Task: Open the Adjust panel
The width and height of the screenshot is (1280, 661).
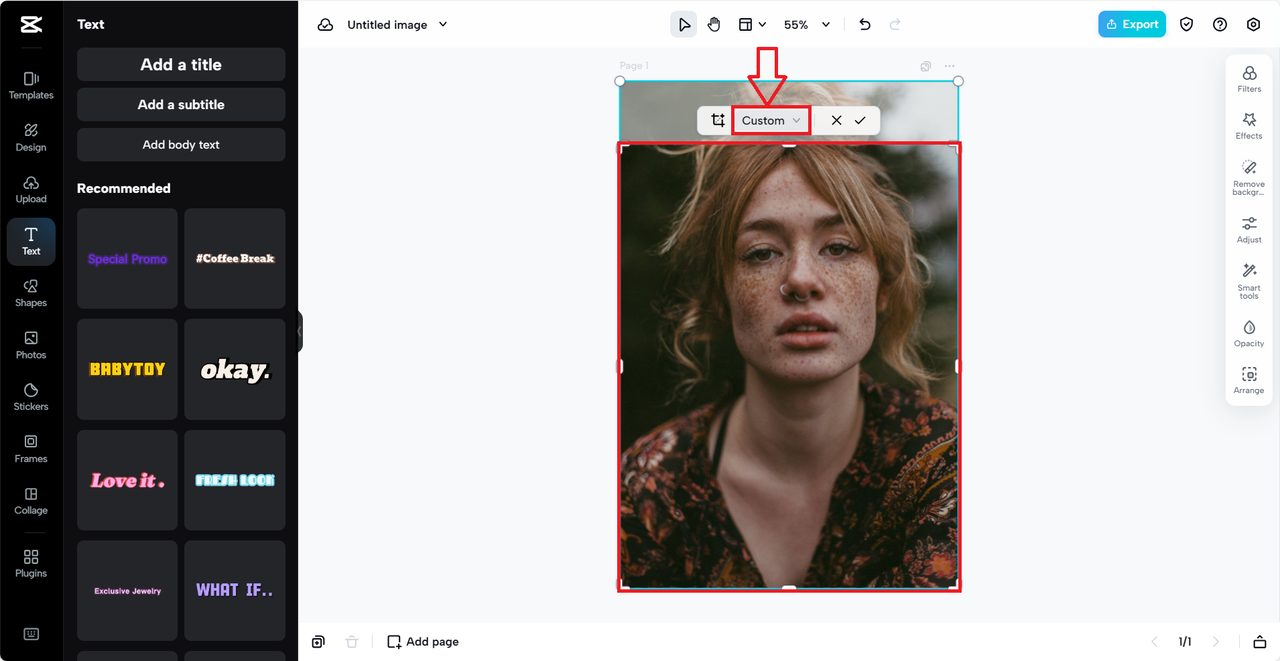Action: point(1249,230)
